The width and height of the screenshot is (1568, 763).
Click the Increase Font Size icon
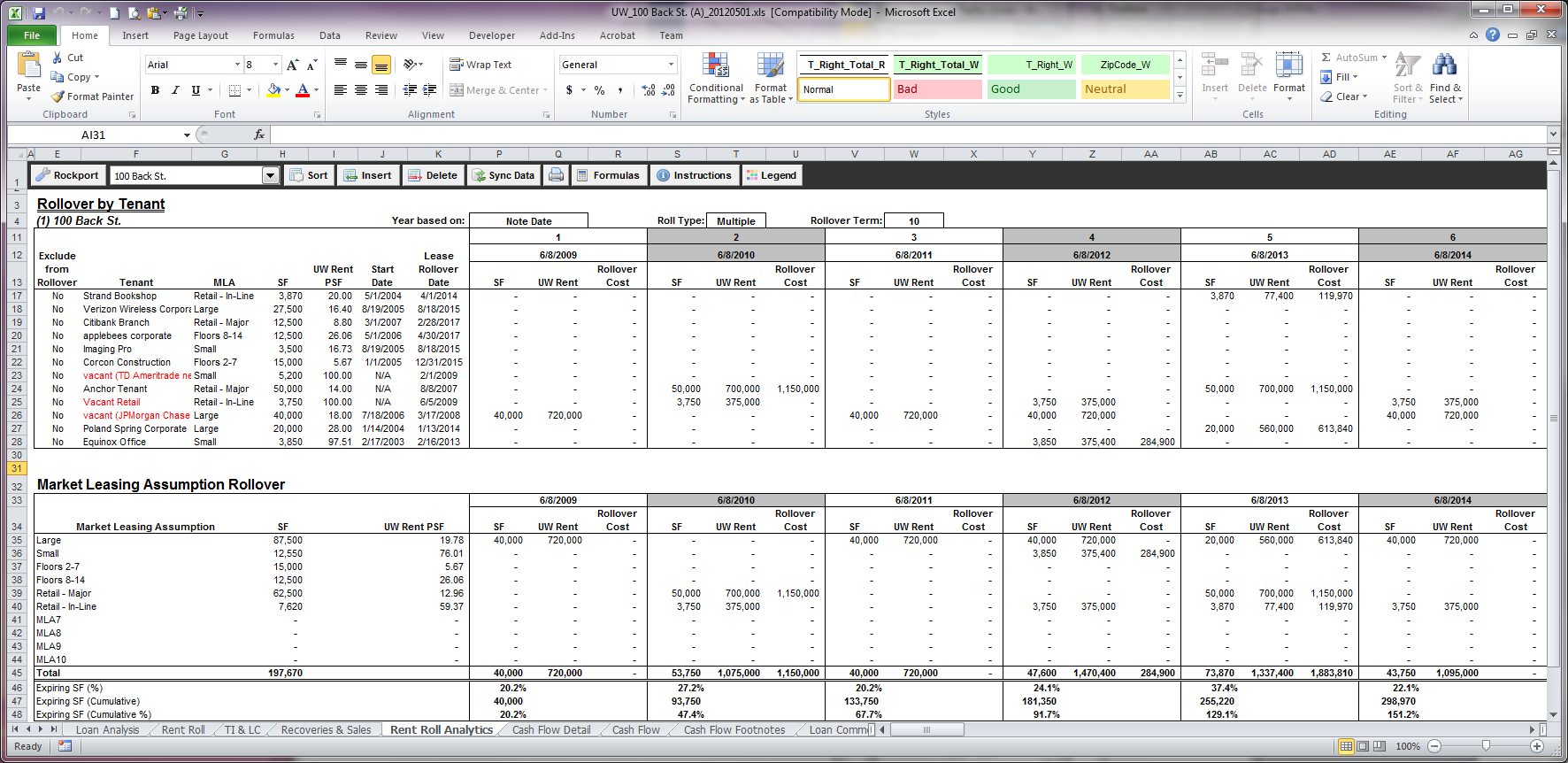coord(292,65)
